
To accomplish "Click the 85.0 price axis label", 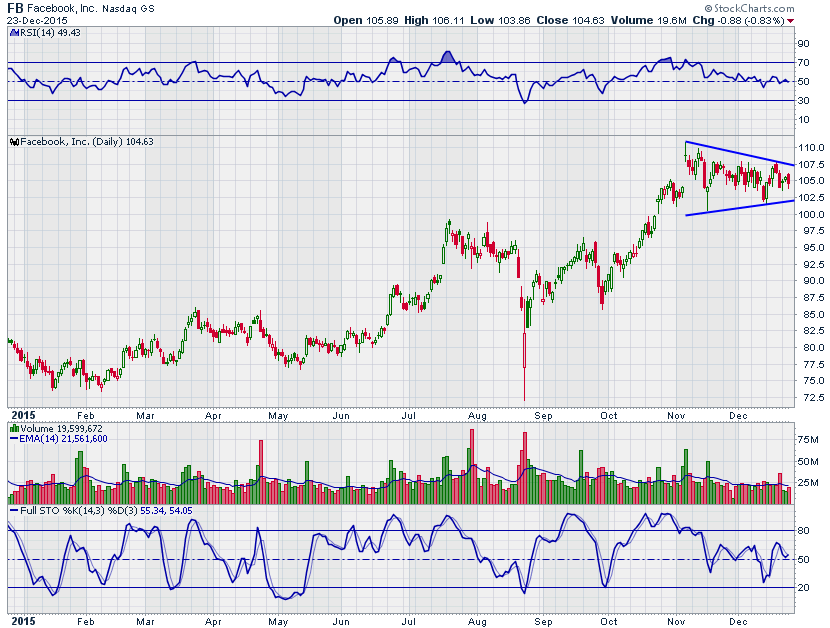I will pos(813,315).
